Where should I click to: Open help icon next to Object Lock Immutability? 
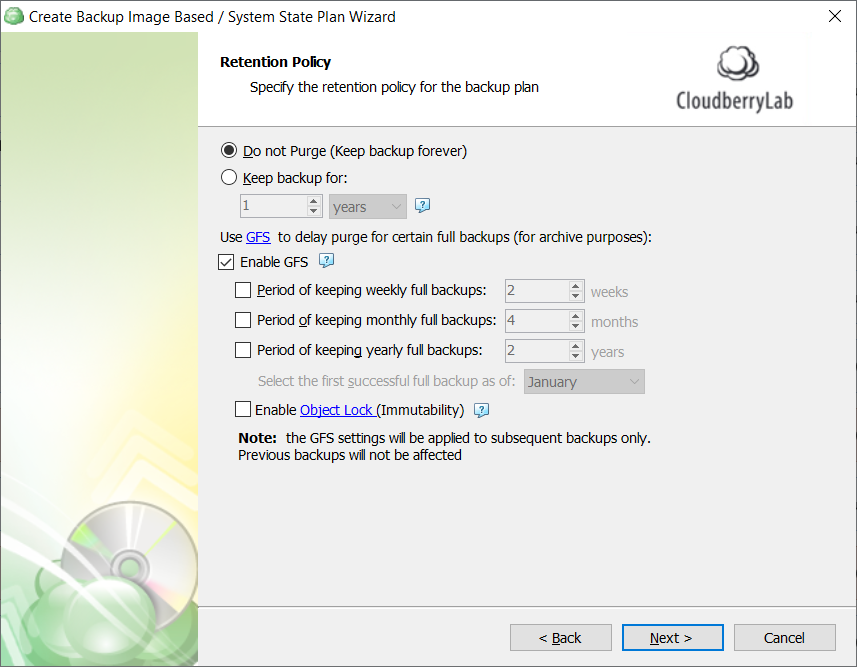click(x=482, y=410)
